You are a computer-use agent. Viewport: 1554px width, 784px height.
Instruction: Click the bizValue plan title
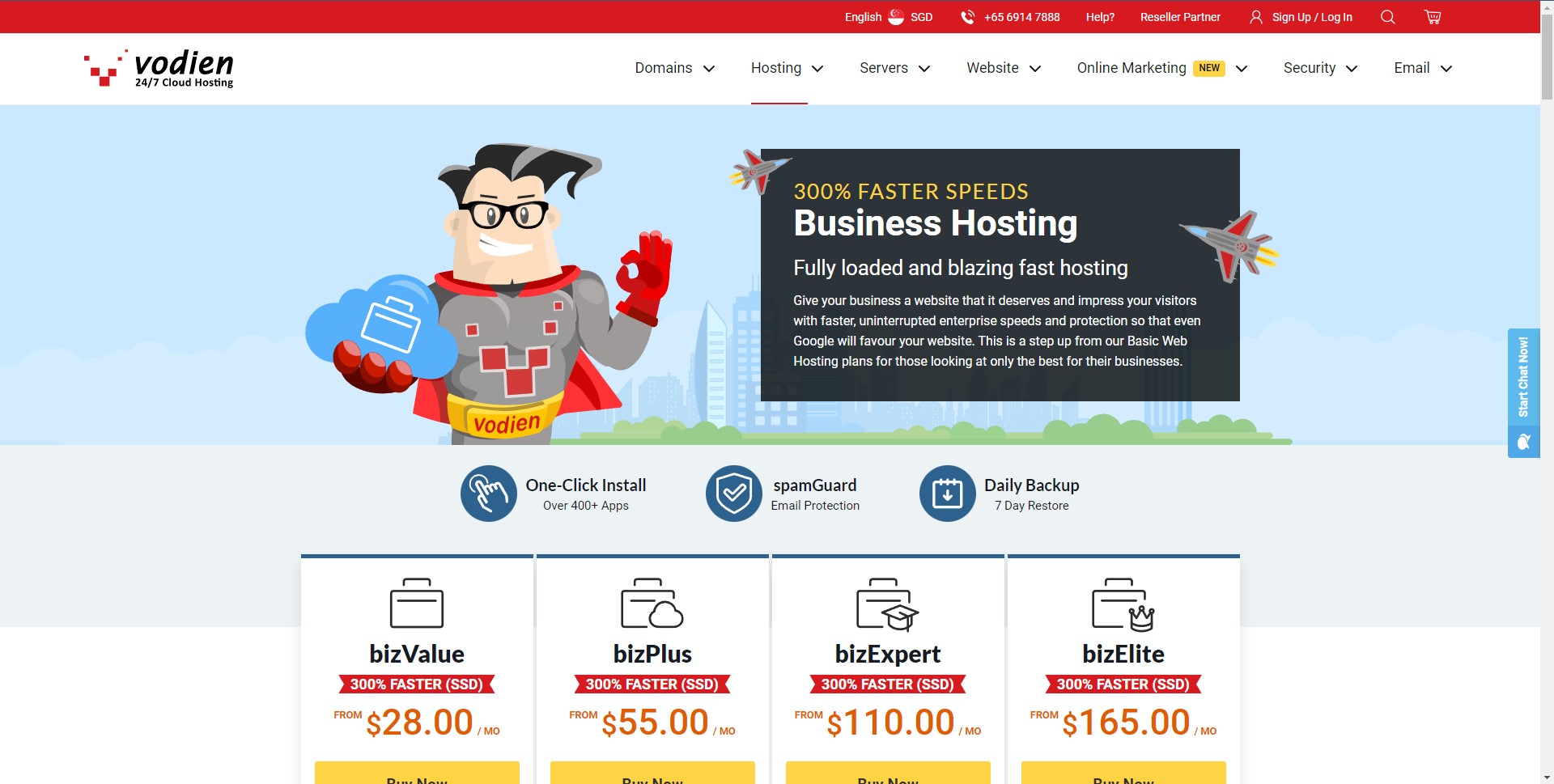pyautogui.click(x=417, y=654)
